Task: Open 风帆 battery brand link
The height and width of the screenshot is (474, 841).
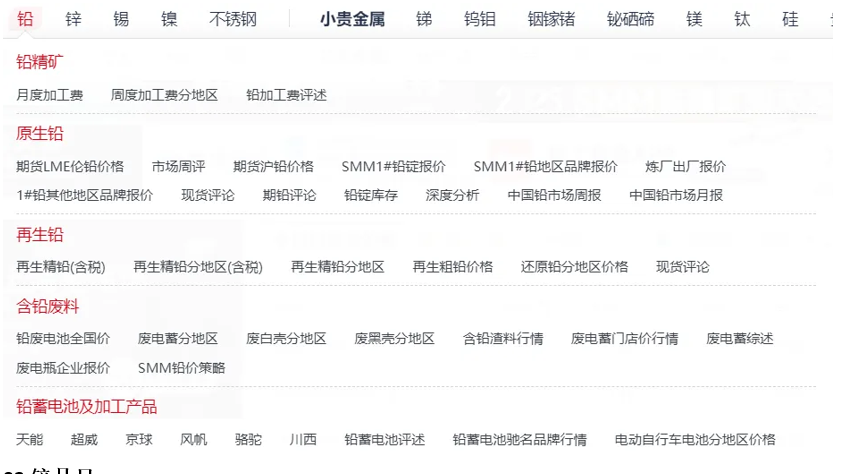Action: coord(194,440)
